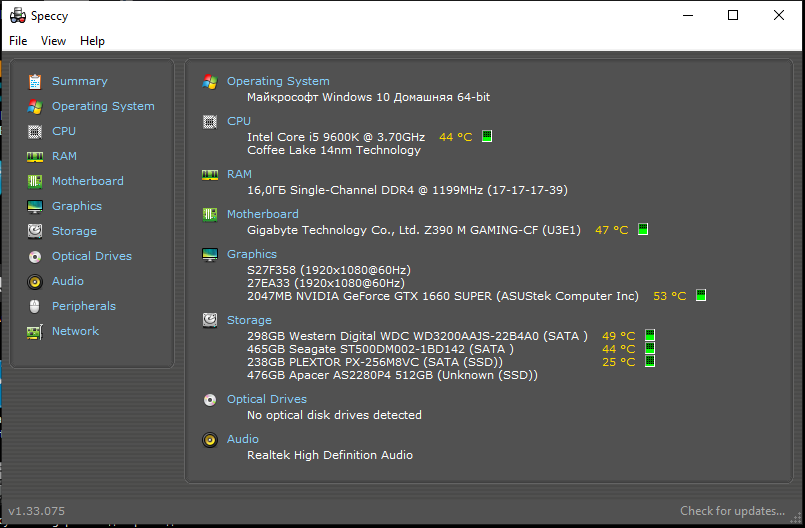This screenshot has width=805, height=528.
Task: Open the Optical Drives disc icon
Action: click(x=35, y=256)
